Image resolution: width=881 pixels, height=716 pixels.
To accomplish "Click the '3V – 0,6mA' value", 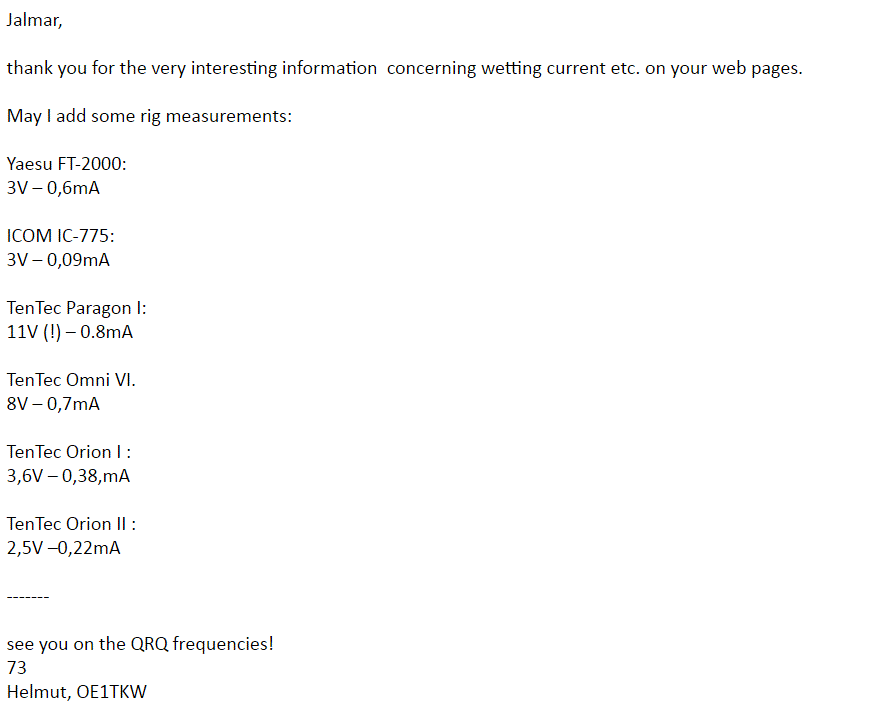I will tap(53, 188).
